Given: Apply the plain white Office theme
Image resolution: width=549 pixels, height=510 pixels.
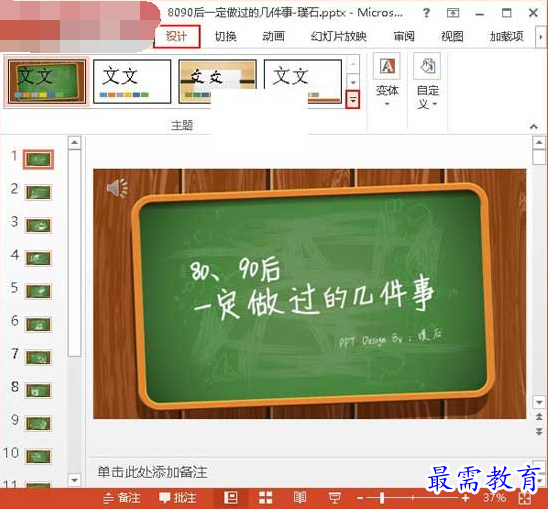Looking at the screenshot, I should click(x=132, y=82).
